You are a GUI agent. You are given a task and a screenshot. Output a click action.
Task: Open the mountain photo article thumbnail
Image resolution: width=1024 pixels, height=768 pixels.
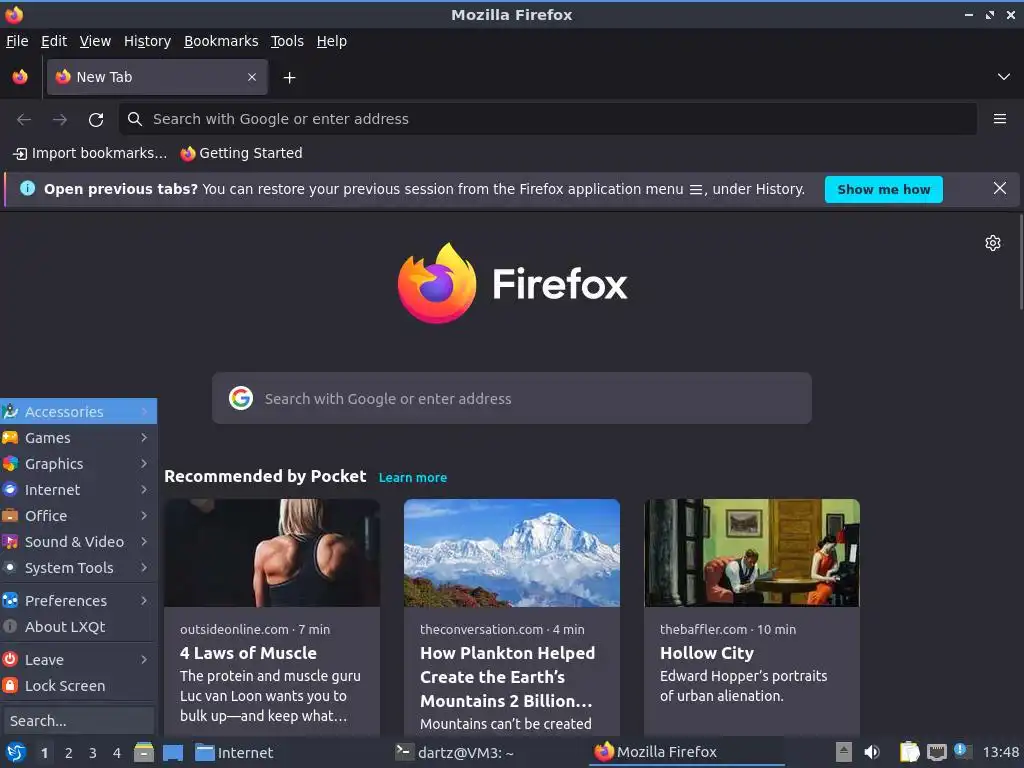(x=512, y=552)
